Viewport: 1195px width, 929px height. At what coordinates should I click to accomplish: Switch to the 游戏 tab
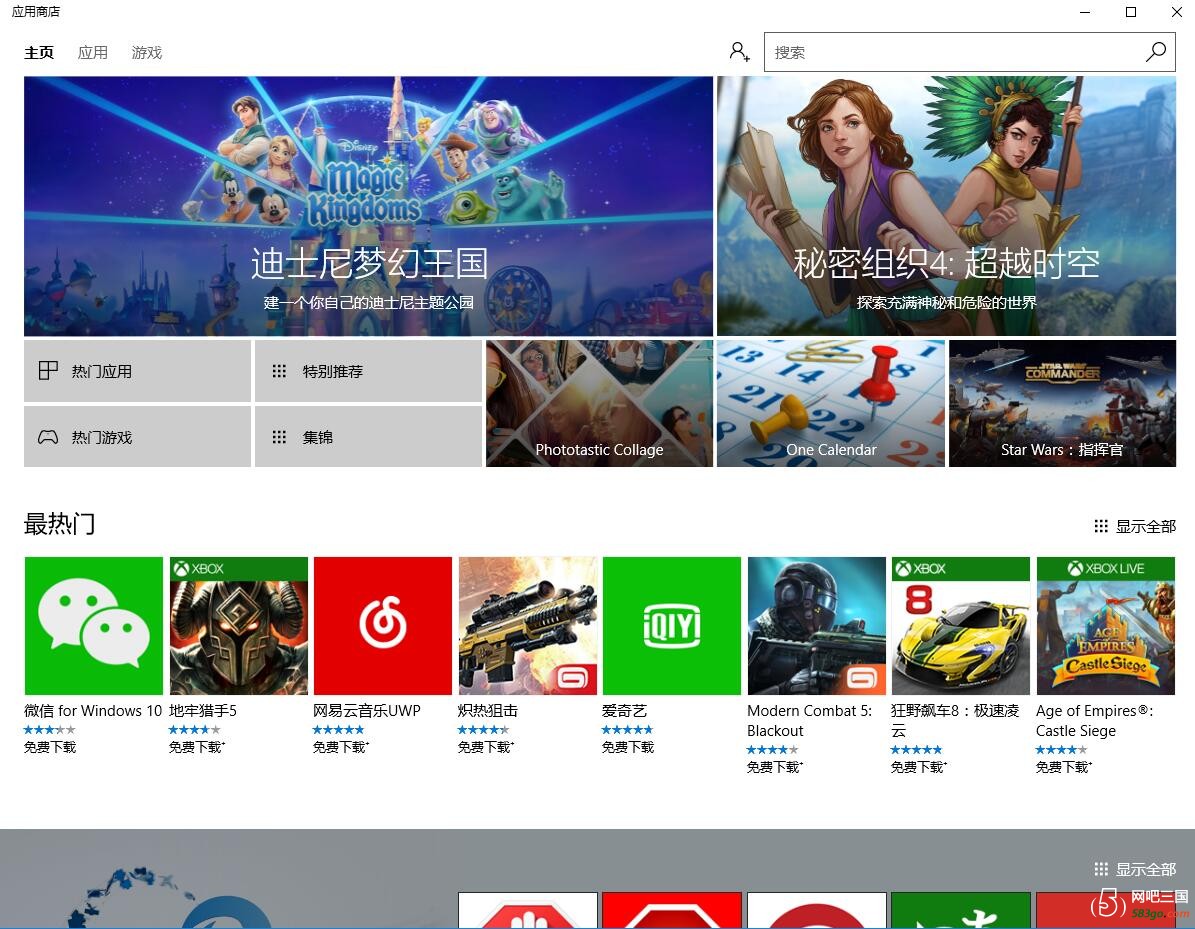tap(147, 53)
